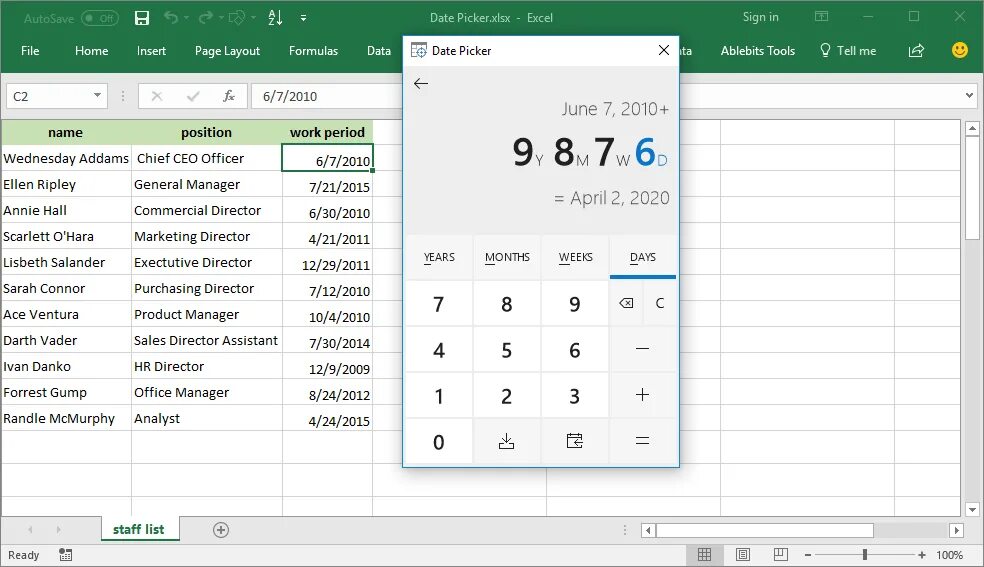
Task: Switch to Page Layout view icon
Action: [x=743, y=554]
